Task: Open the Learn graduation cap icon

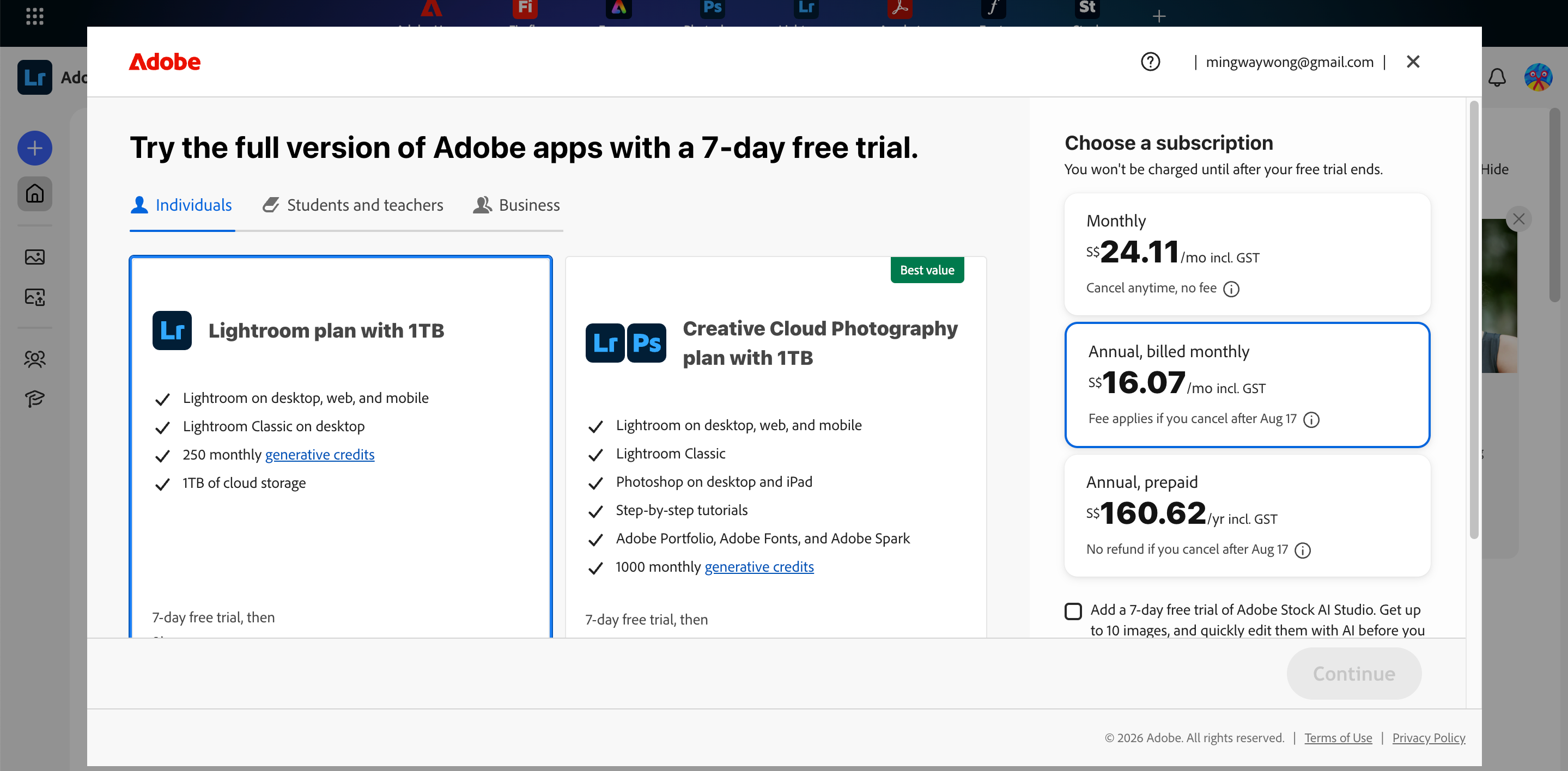Action: (x=35, y=399)
